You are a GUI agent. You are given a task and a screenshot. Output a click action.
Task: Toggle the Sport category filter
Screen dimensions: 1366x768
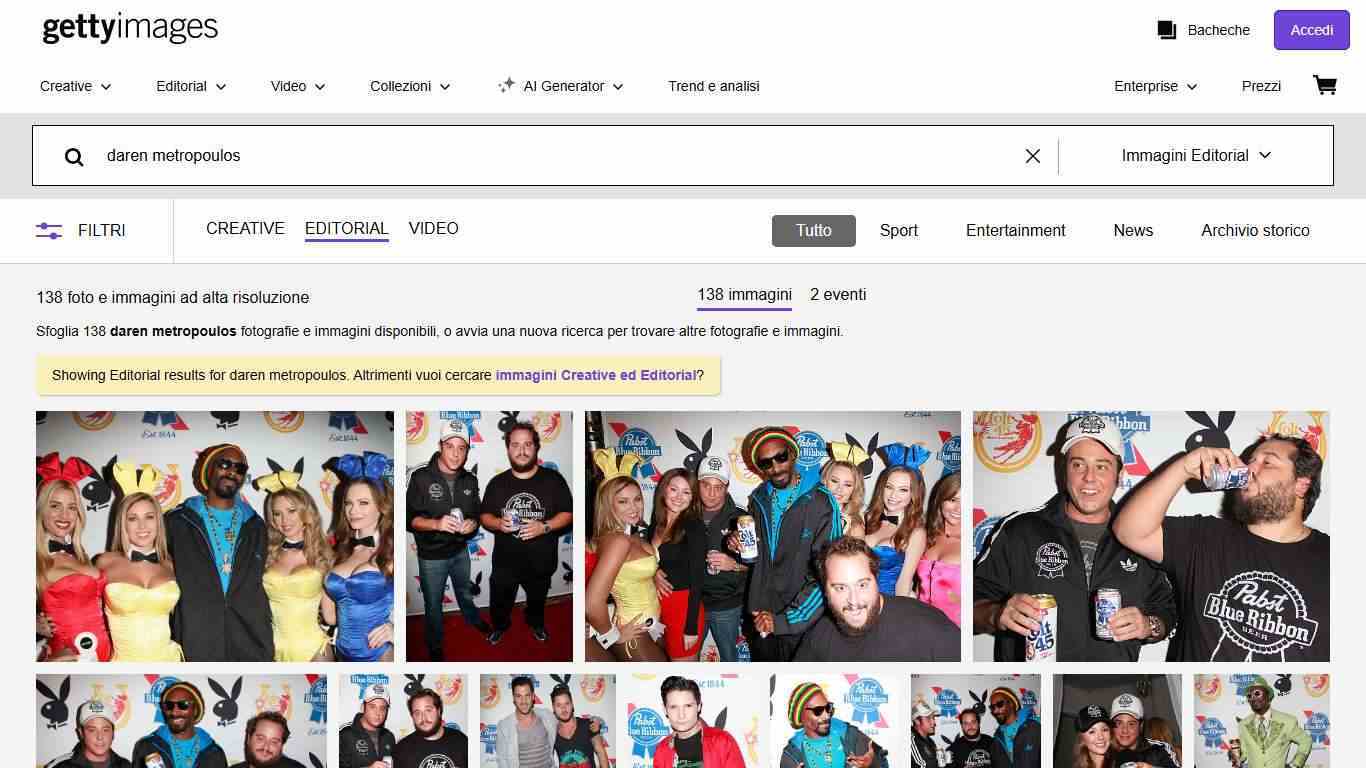tap(897, 231)
